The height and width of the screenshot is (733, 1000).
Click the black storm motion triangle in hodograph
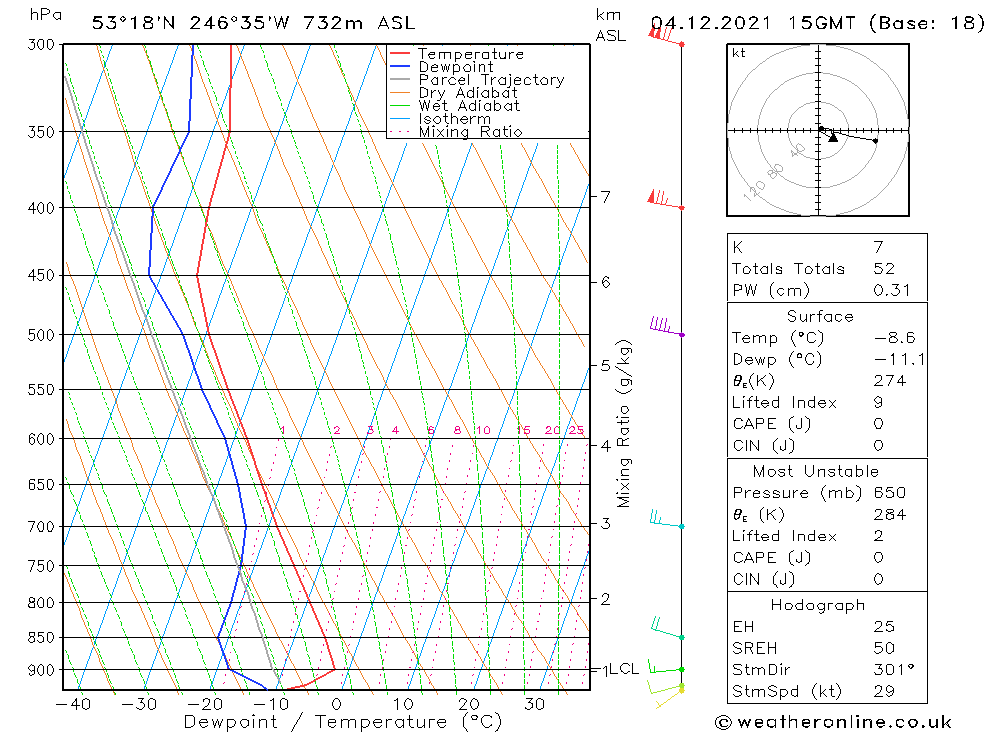click(833, 138)
